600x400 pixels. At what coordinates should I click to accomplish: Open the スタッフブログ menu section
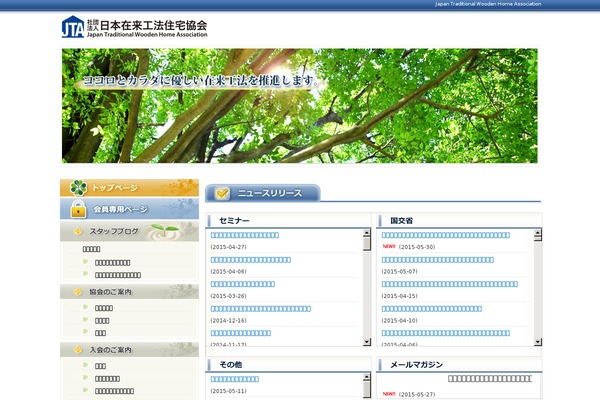click(129, 231)
